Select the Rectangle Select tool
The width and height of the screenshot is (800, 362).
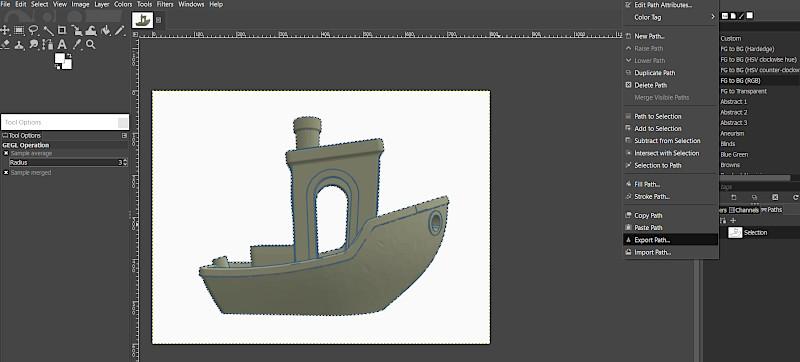pos(19,31)
